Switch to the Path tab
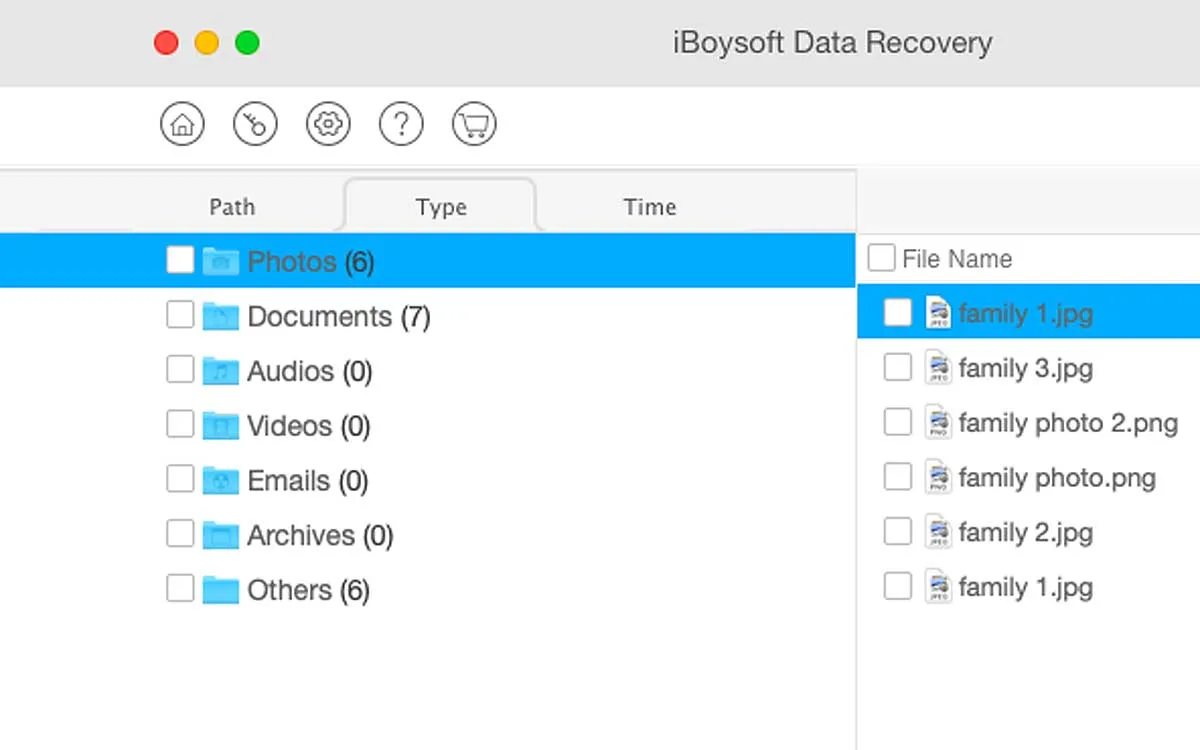 point(232,207)
